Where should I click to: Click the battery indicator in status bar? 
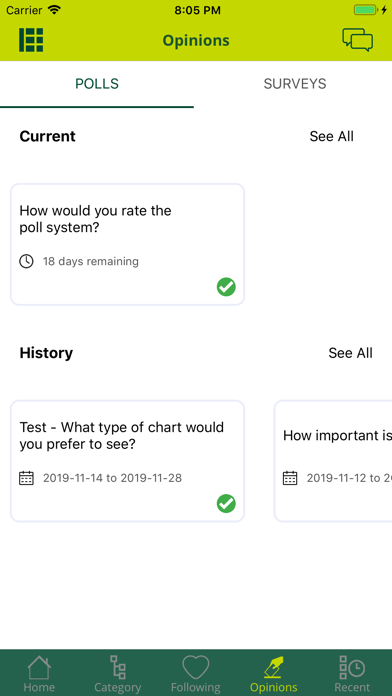(x=365, y=10)
